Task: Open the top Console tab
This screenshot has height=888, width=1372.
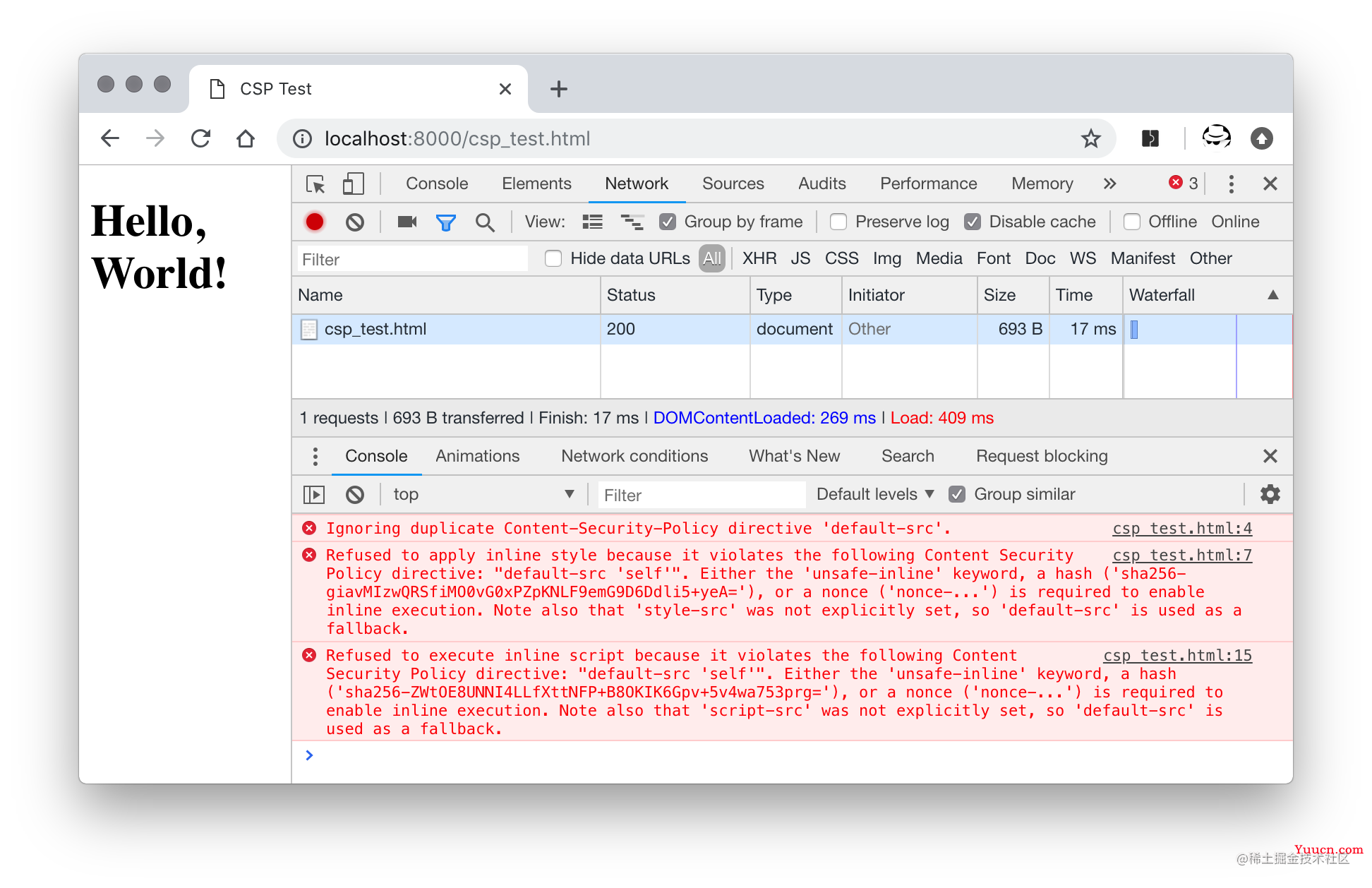Action: (x=437, y=184)
